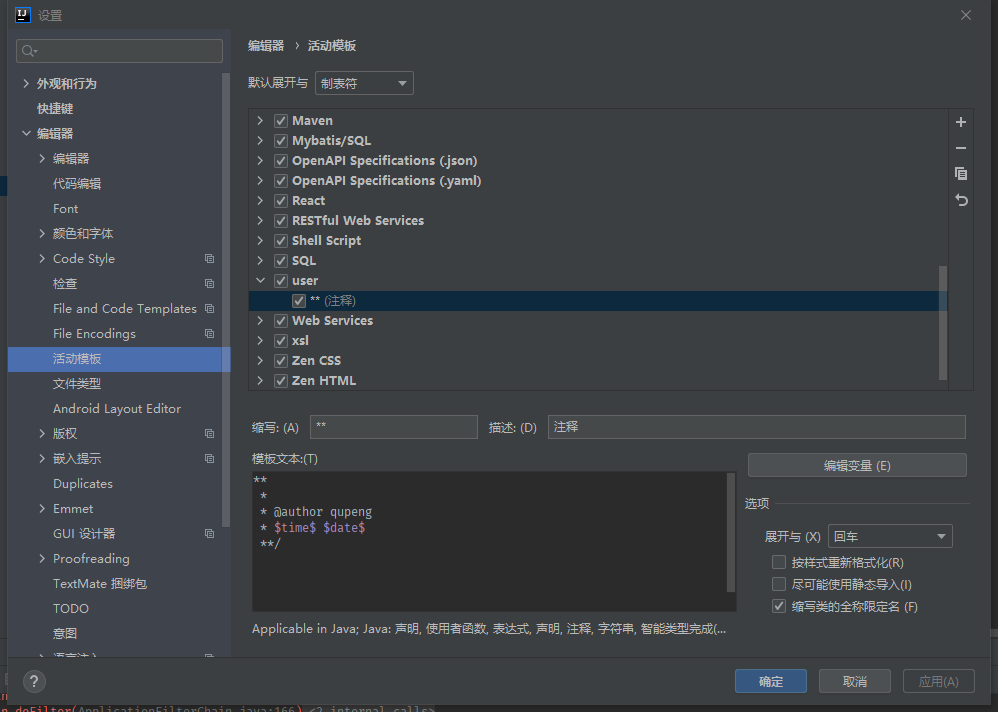Click the 确定 button
This screenshot has width=998, height=712.
click(771, 681)
